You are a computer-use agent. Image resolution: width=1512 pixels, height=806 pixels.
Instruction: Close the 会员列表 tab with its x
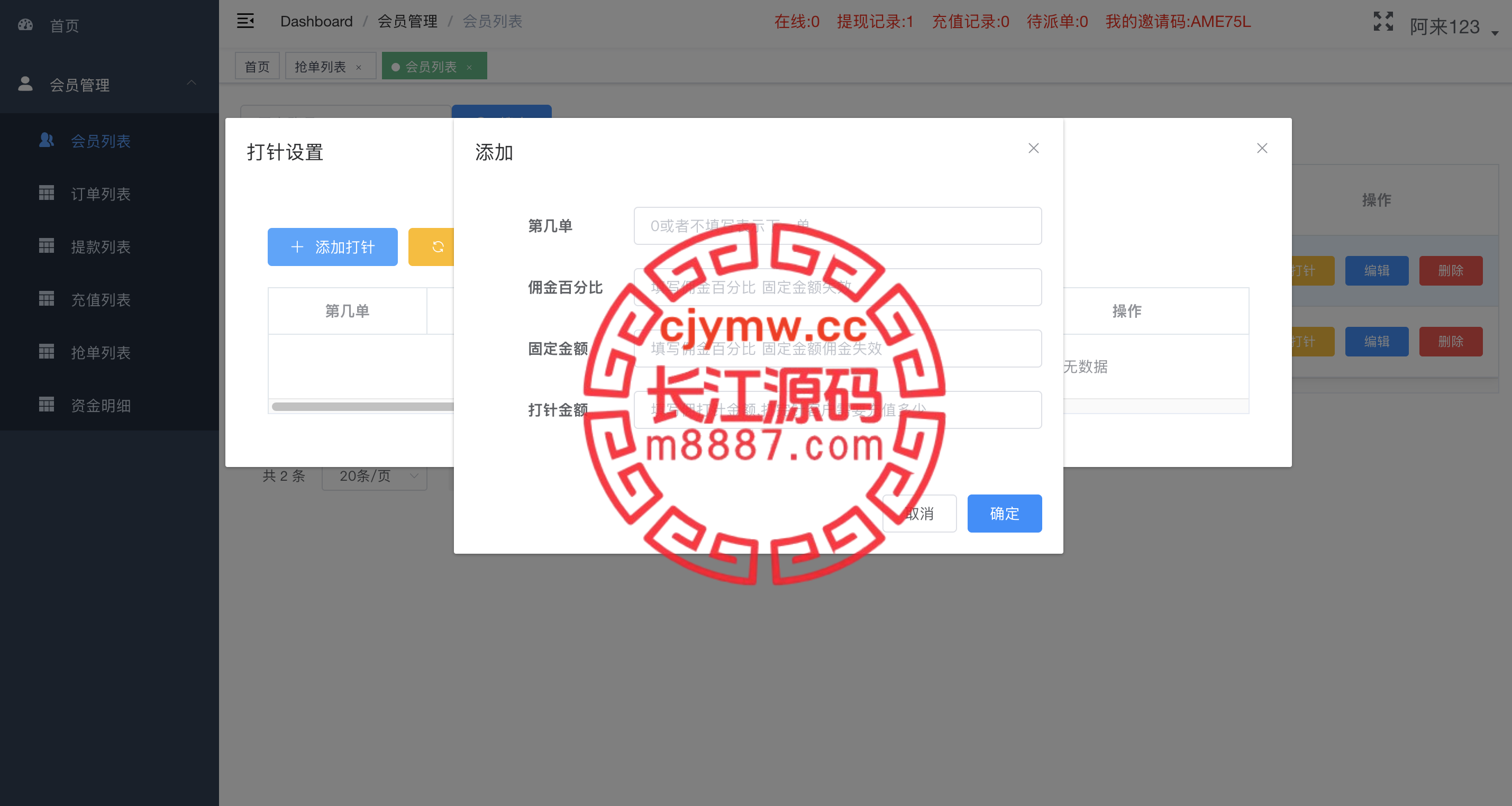469,68
